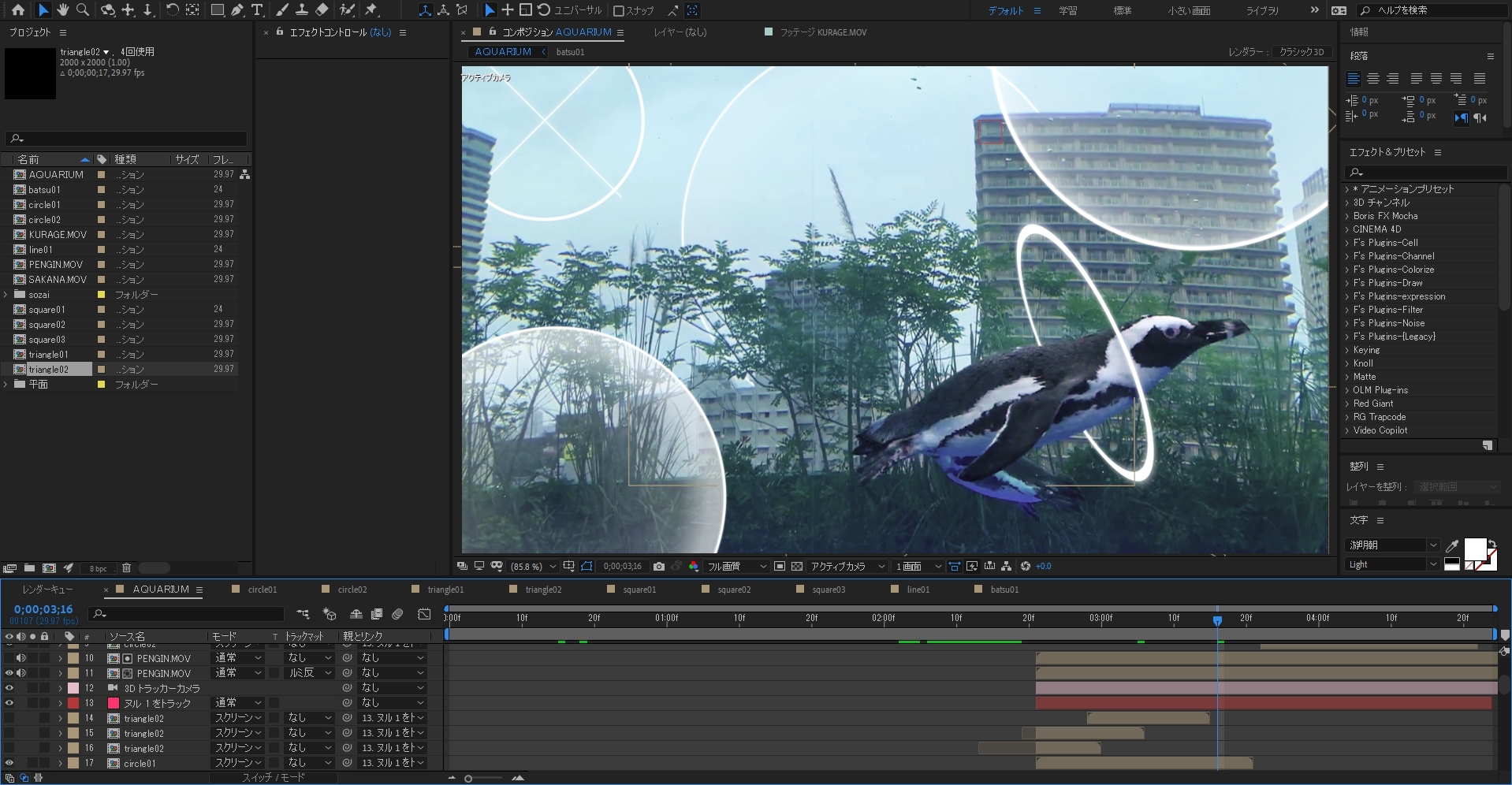Open the 学習 workspace tab
This screenshot has width=1512, height=785.
(x=1067, y=11)
